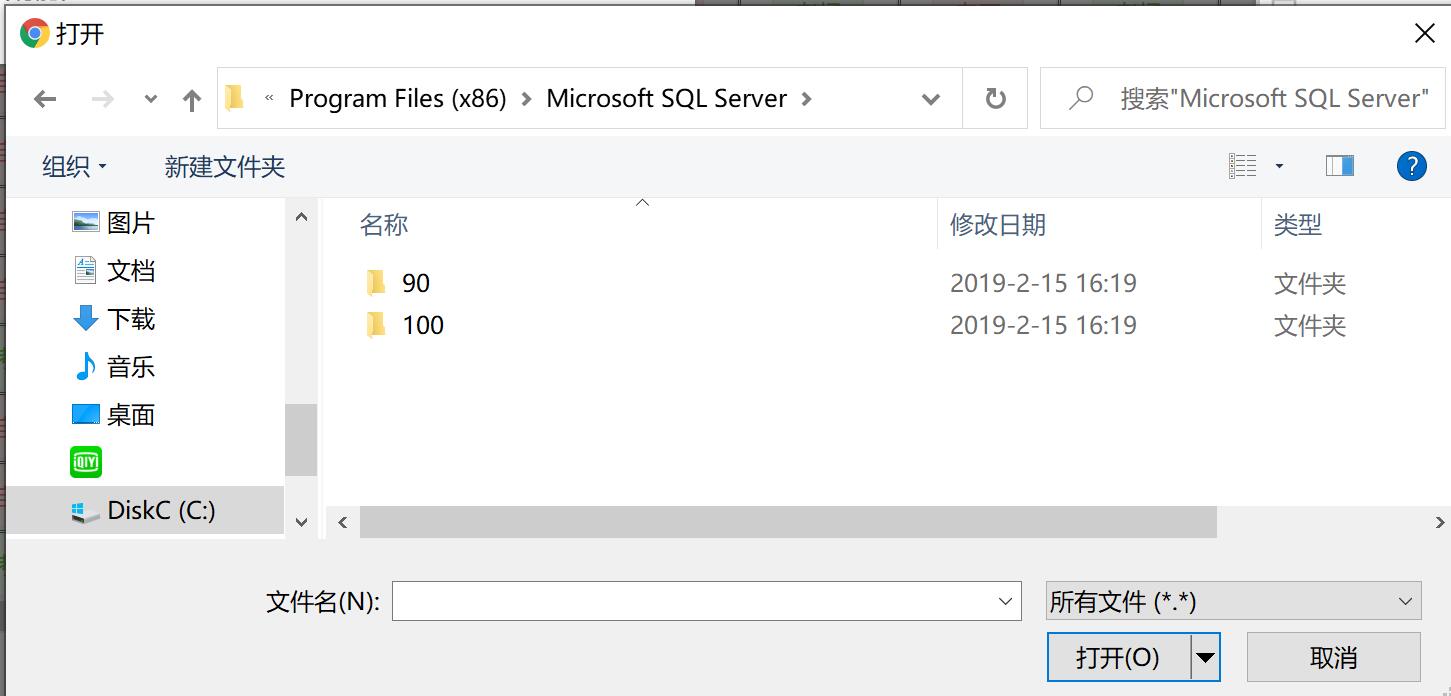Click the navigation pane scrollbar thumb
Viewport: 1451px width, 696px height.
tap(301, 440)
